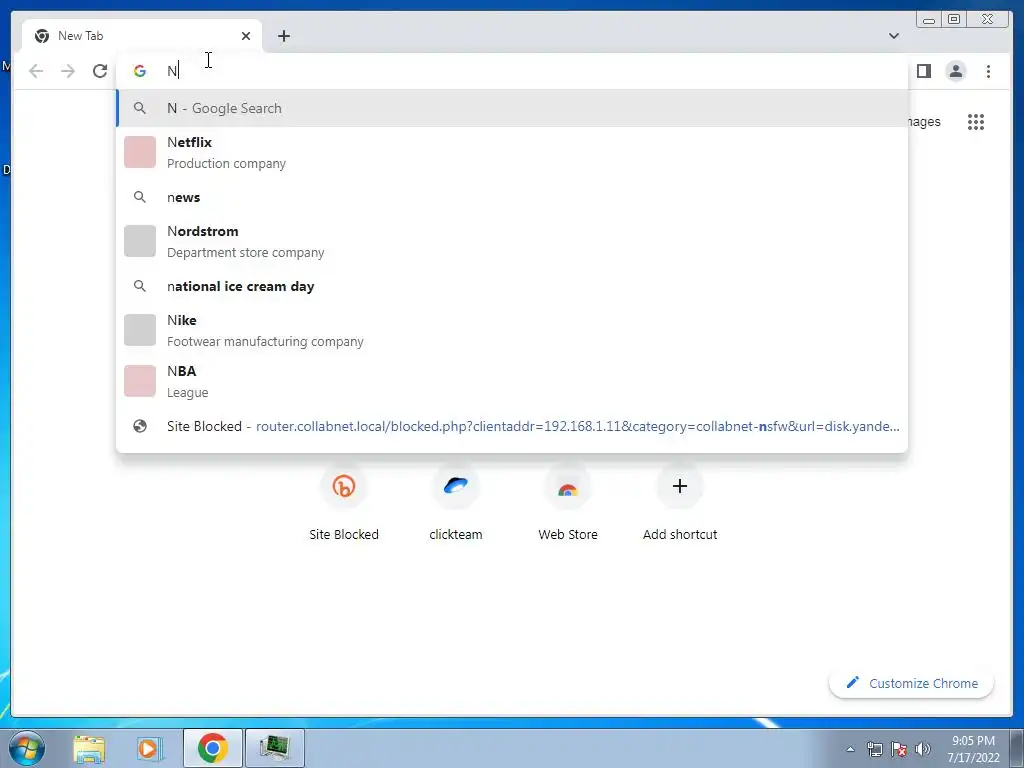Launch Windows Media Player from taskbar
Screen dimensions: 1024x768
[151, 749]
